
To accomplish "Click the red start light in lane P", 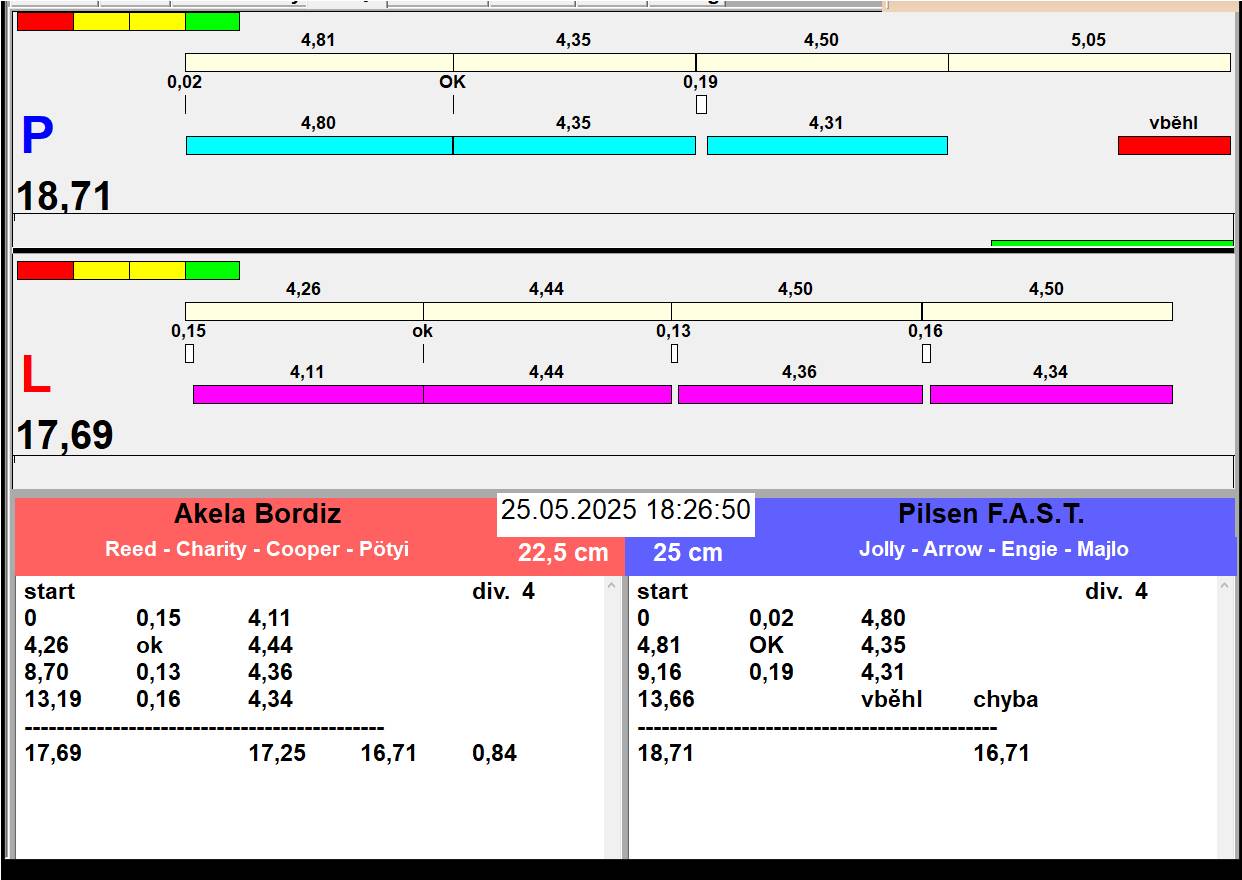I will [x=46, y=21].
